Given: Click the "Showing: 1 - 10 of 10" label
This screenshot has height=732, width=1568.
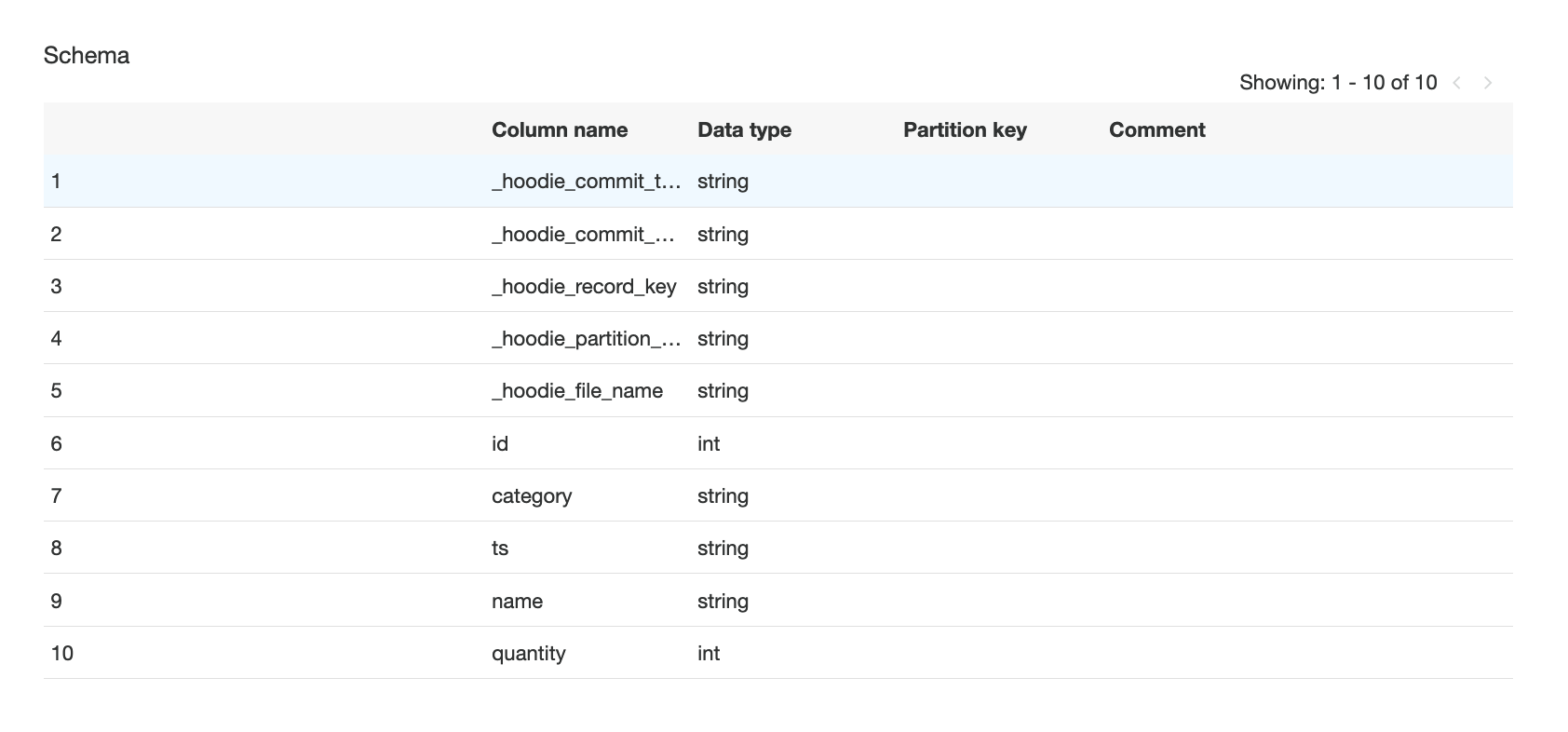Looking at the screenshot, I should (x=1338, y=83).
